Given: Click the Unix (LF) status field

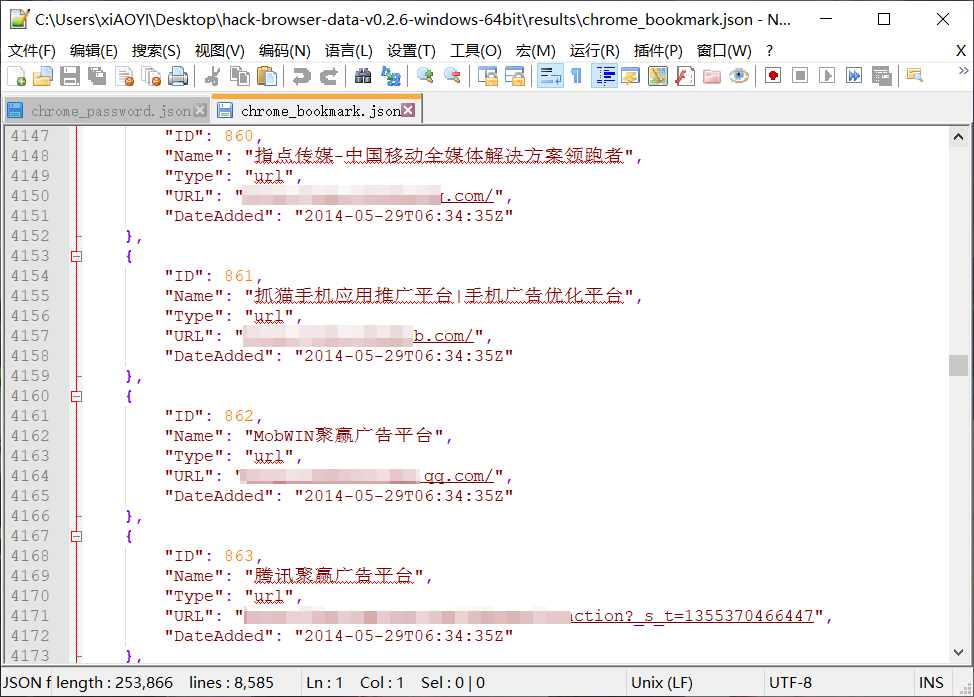Looking at the screenshot, I should pos(694,683).
